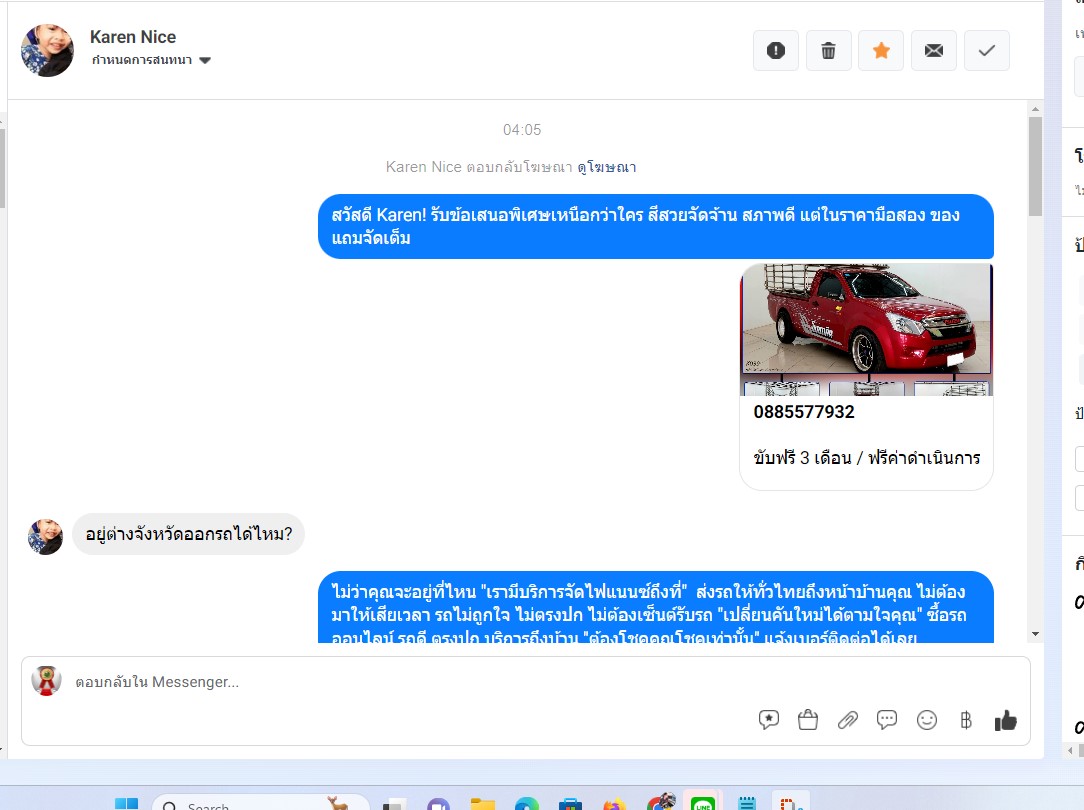1084x810 pixels.
Task: Toggle the star follow-up icon
Action: click(881, 50)
